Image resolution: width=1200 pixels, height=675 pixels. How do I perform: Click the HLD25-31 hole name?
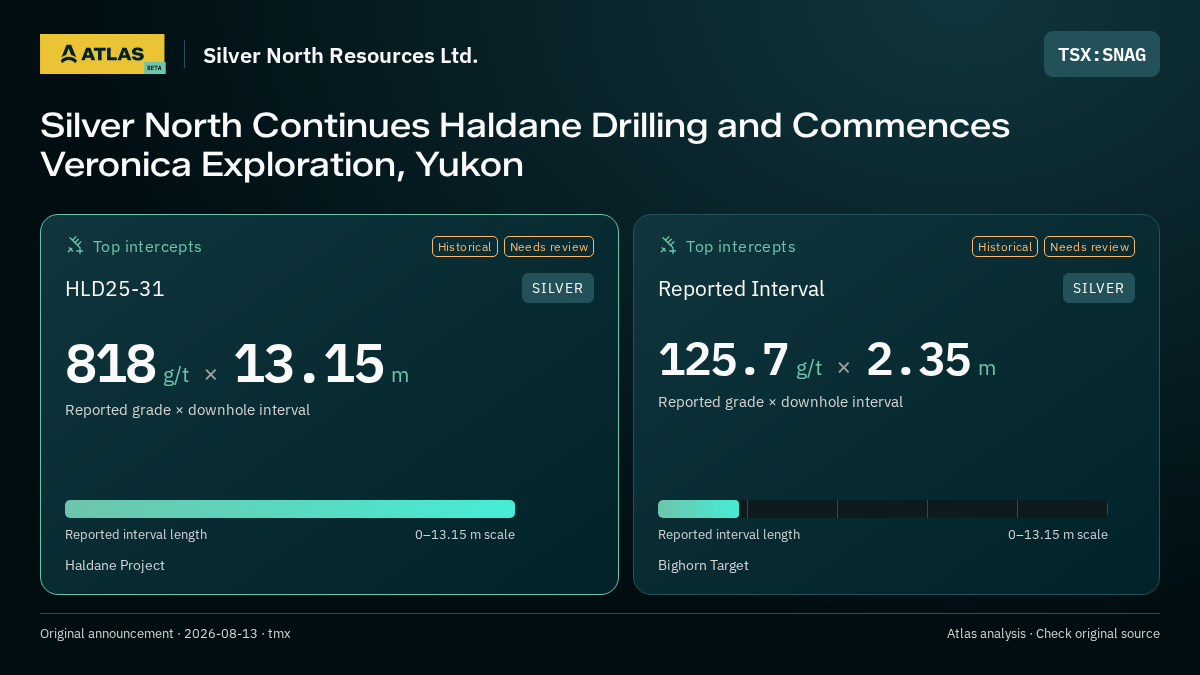coord(115,289)
